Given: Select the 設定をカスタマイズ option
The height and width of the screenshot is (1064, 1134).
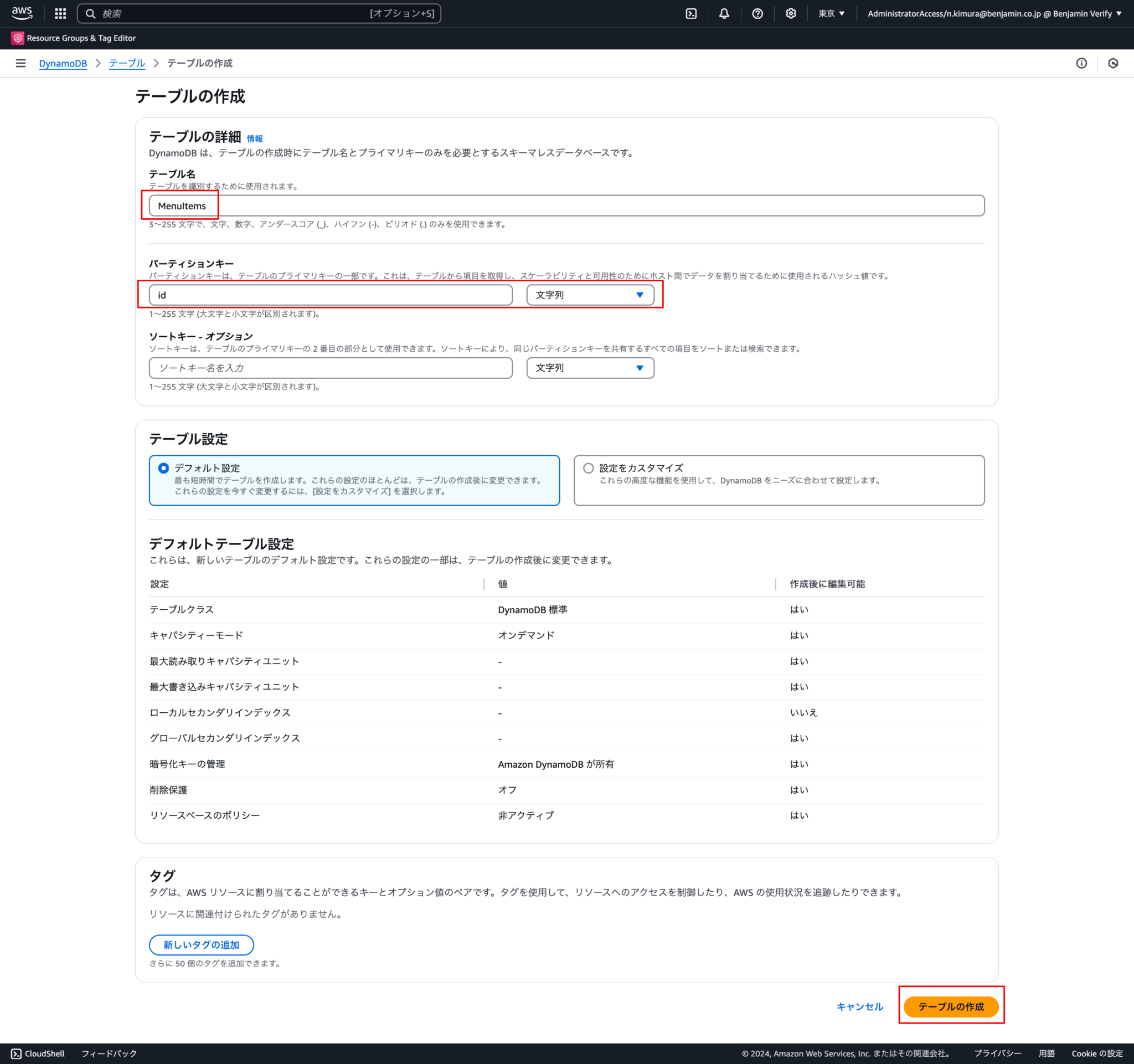Looking at the screenshot, I should [x=588, y=468].
